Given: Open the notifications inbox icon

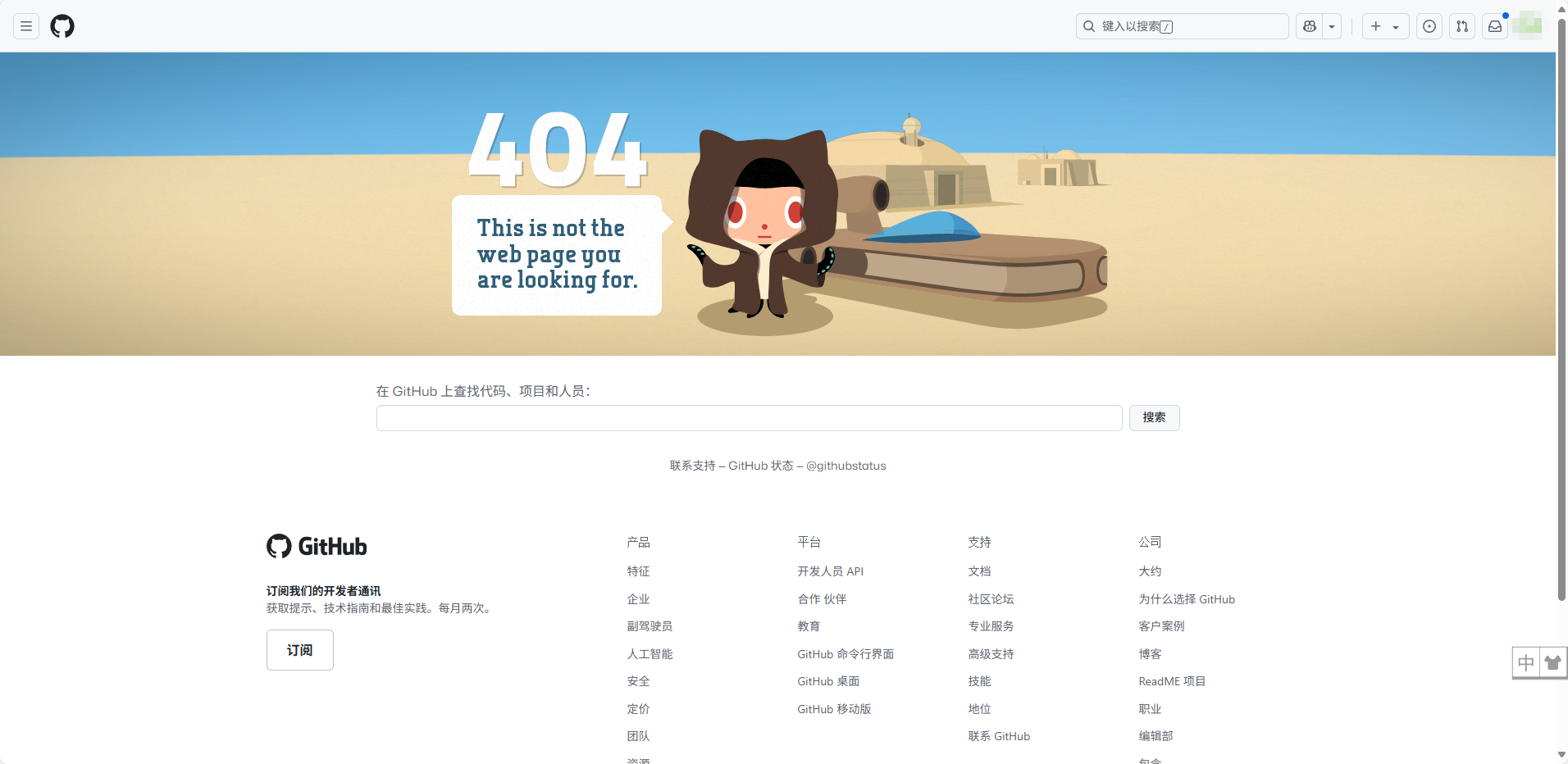Looking at the screenshot, I should pos(1495,26).
